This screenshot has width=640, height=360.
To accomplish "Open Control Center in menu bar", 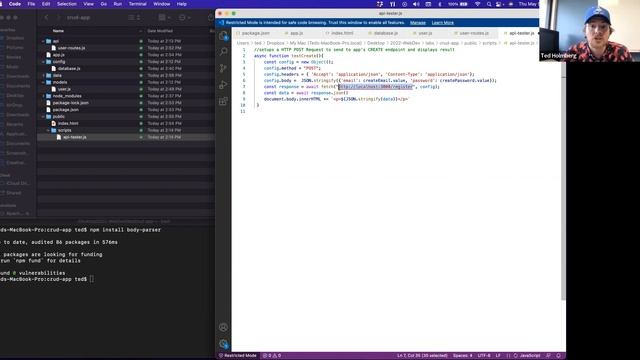I will [499, 4].
